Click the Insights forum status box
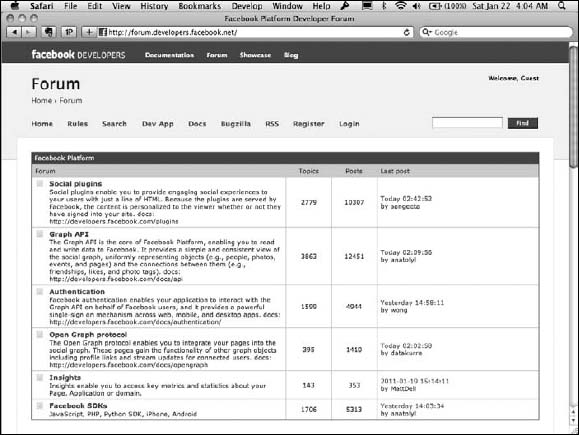The height and width of the screenshot is (435, 579). [x=40, y=377]
